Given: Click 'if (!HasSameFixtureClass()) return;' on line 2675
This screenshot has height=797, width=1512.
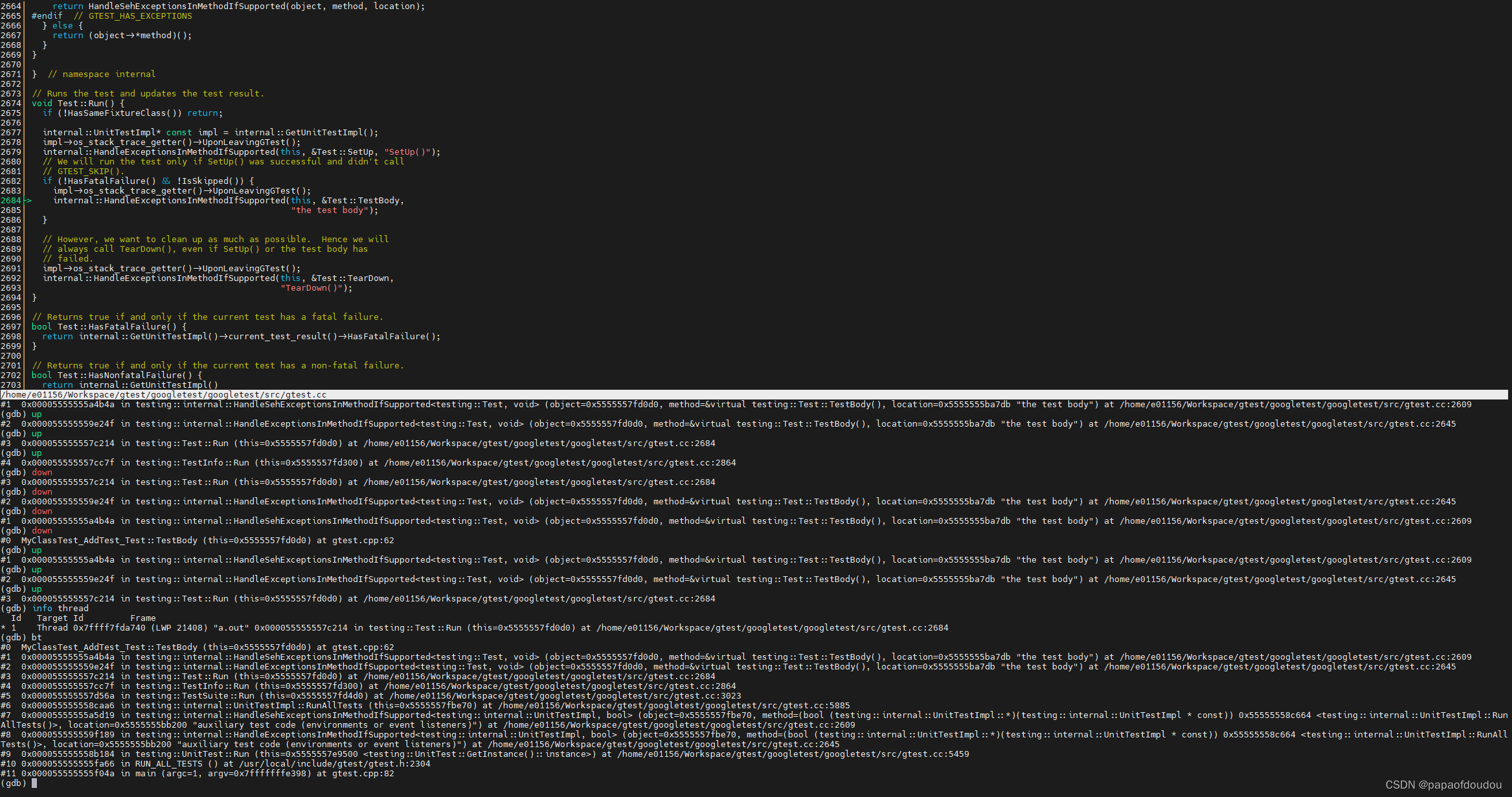Looking at the screenshot, I should 133,113.
